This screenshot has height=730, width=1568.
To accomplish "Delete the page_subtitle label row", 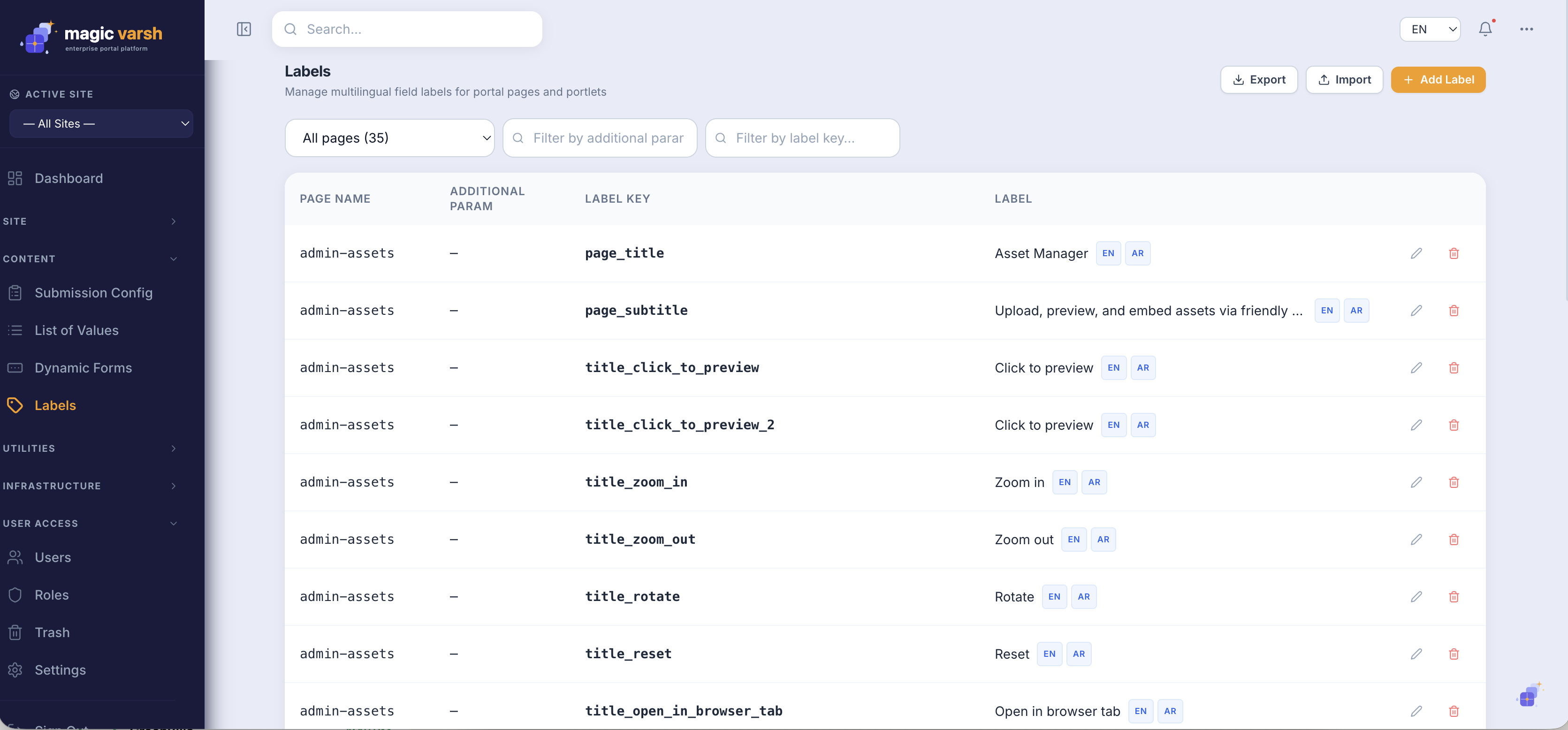I will click(1454, 311).
